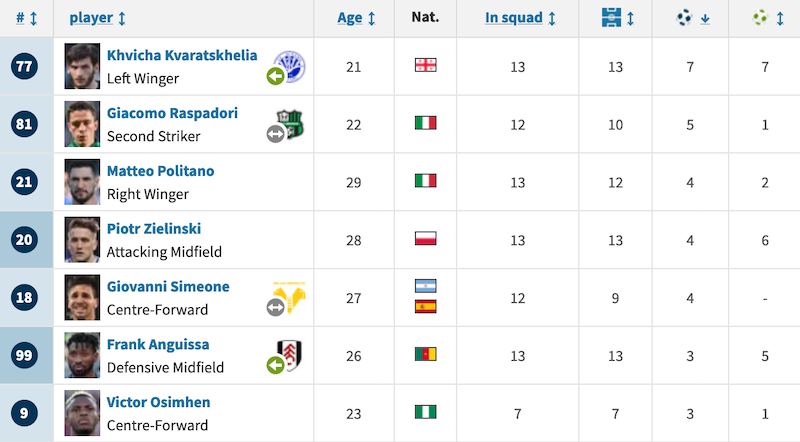Sort by In squad column
The height and width of the screenshot is (442, 800).
coord(520,18)
